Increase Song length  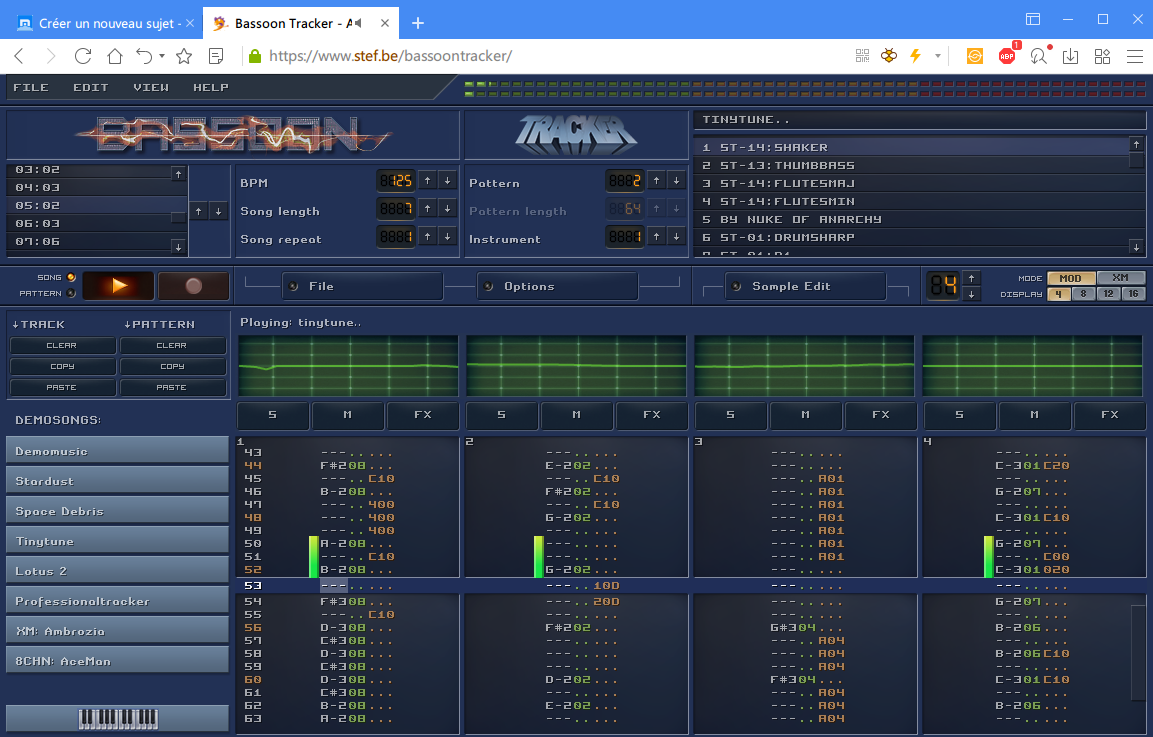pyautogui.click(x=427, y=208)
